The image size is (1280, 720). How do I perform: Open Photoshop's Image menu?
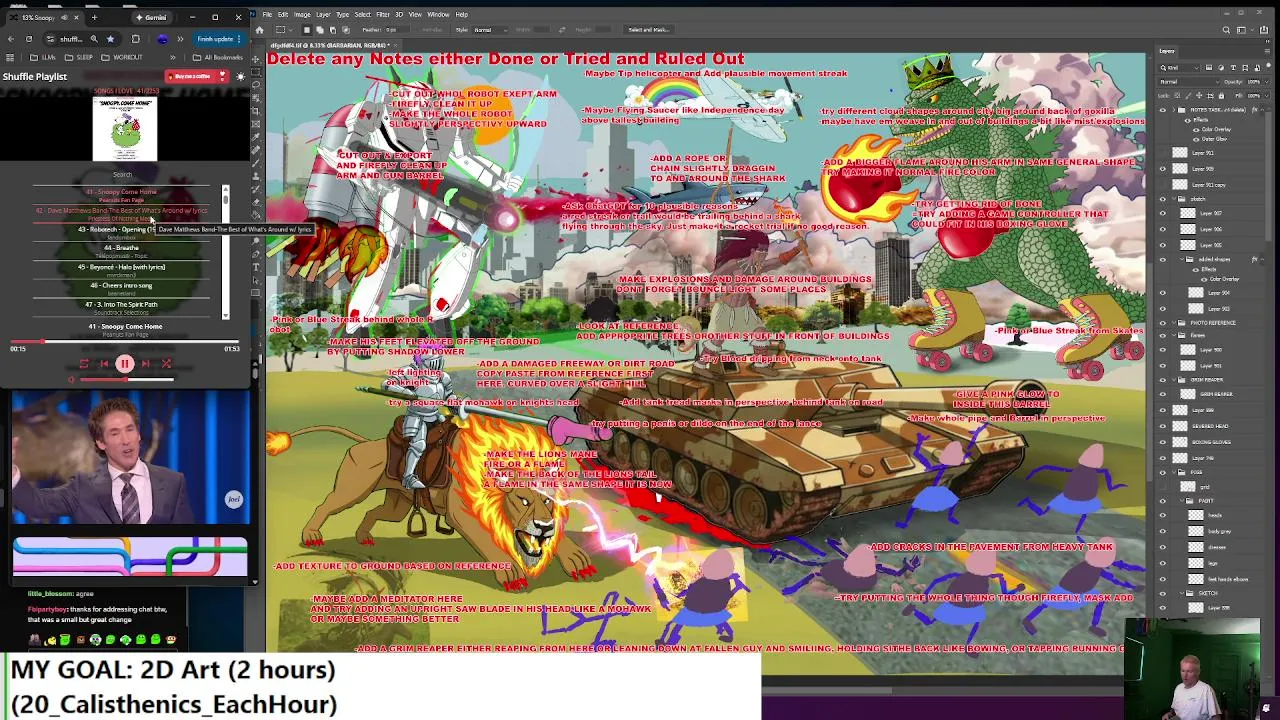coord(302,14)
